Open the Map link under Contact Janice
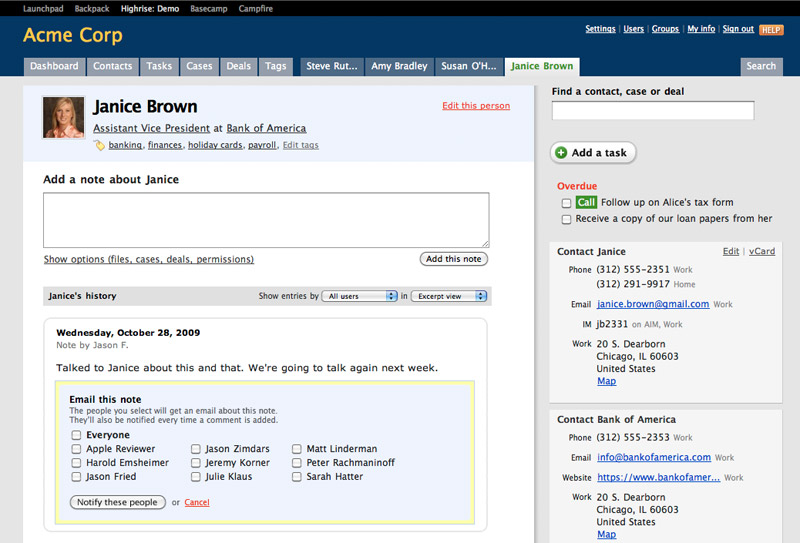Image resolution: width=800 pixels, height=543 pixels. [607, 381]
